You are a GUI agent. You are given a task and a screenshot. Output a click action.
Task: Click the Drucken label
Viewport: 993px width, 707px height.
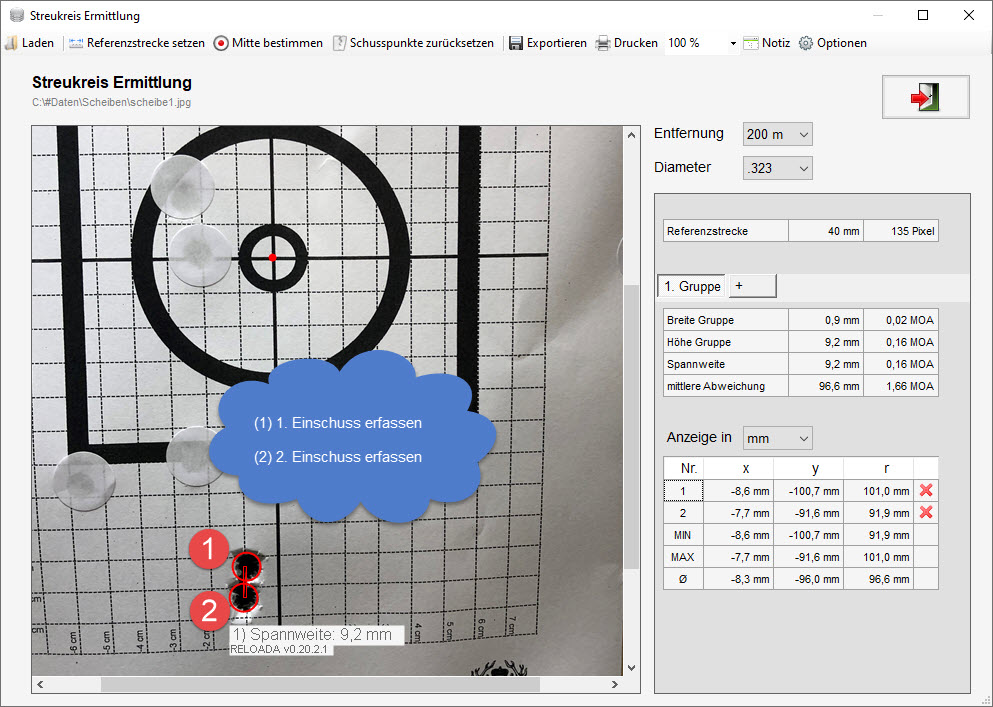(636, 43)
